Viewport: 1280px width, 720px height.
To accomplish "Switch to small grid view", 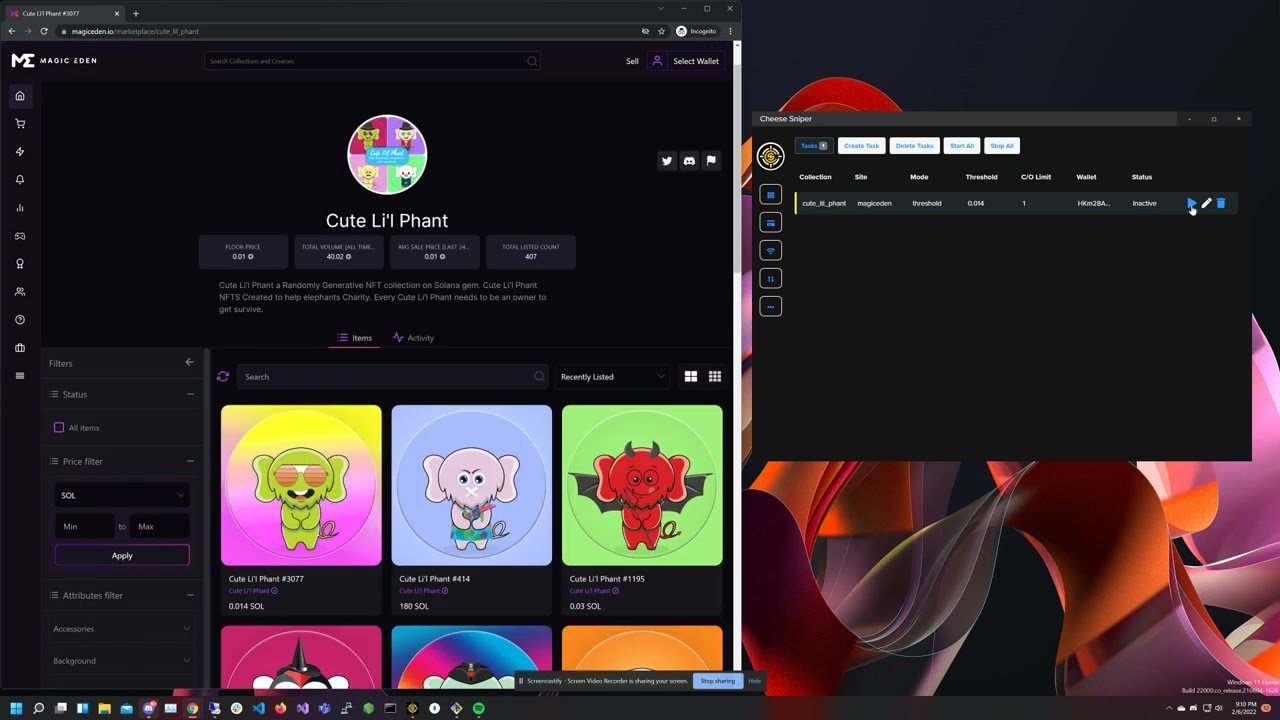I will tap(715, 377).
